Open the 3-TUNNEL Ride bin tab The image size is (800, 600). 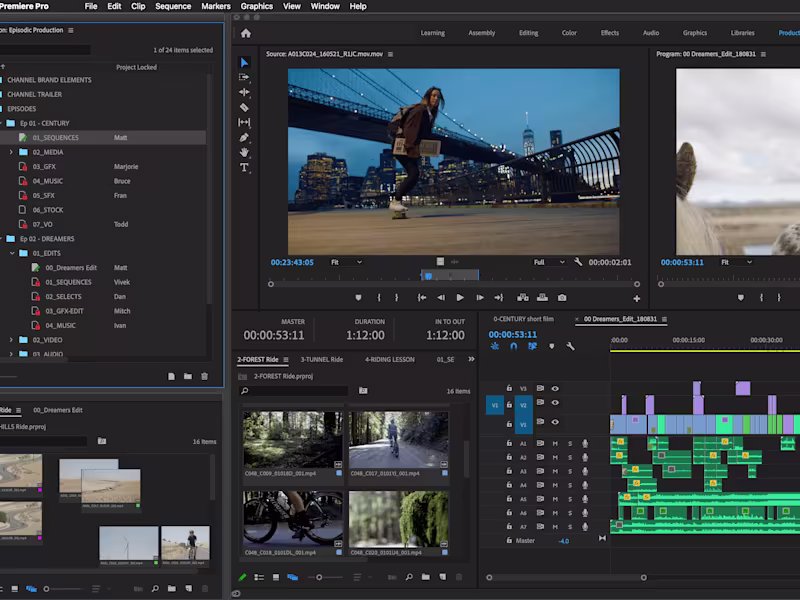[x=322, y=359]
